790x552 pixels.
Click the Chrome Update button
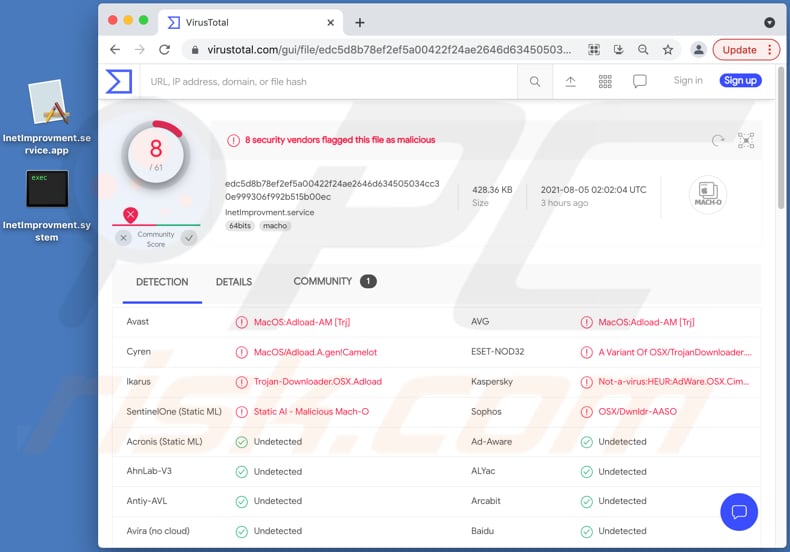pos(739,50)
